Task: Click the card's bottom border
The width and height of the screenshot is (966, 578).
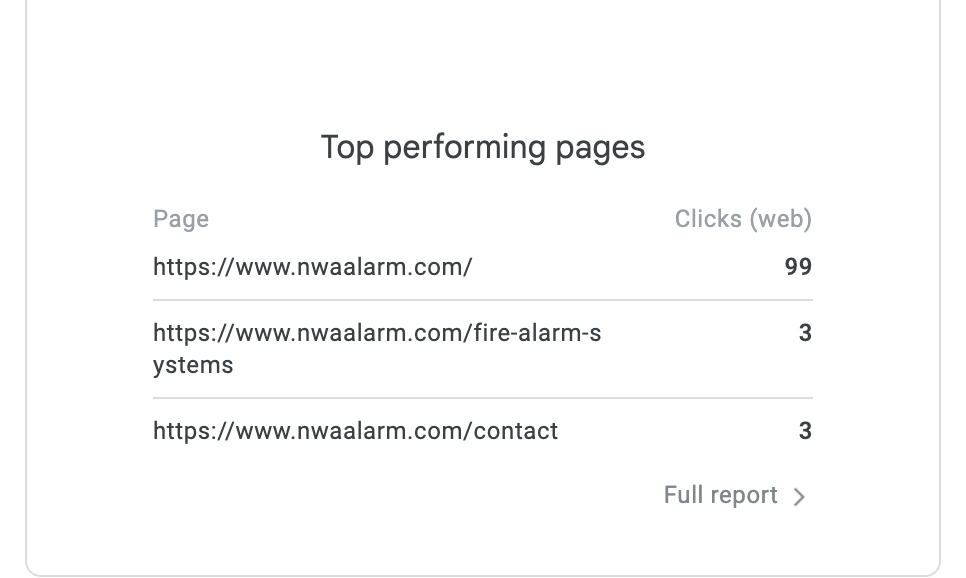Action: point(483,576)
